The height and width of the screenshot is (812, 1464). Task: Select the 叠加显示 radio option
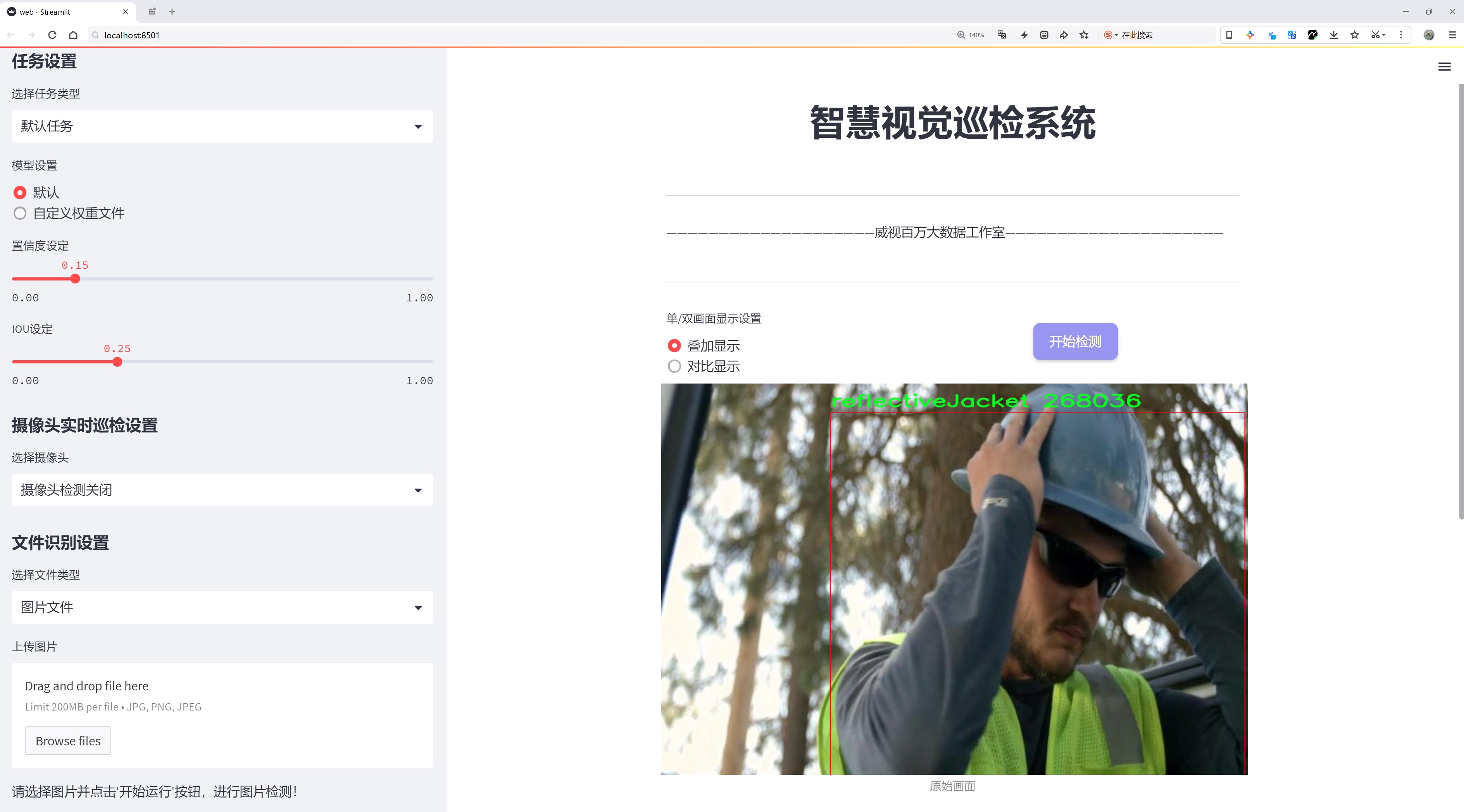click(x=674, y=346)
